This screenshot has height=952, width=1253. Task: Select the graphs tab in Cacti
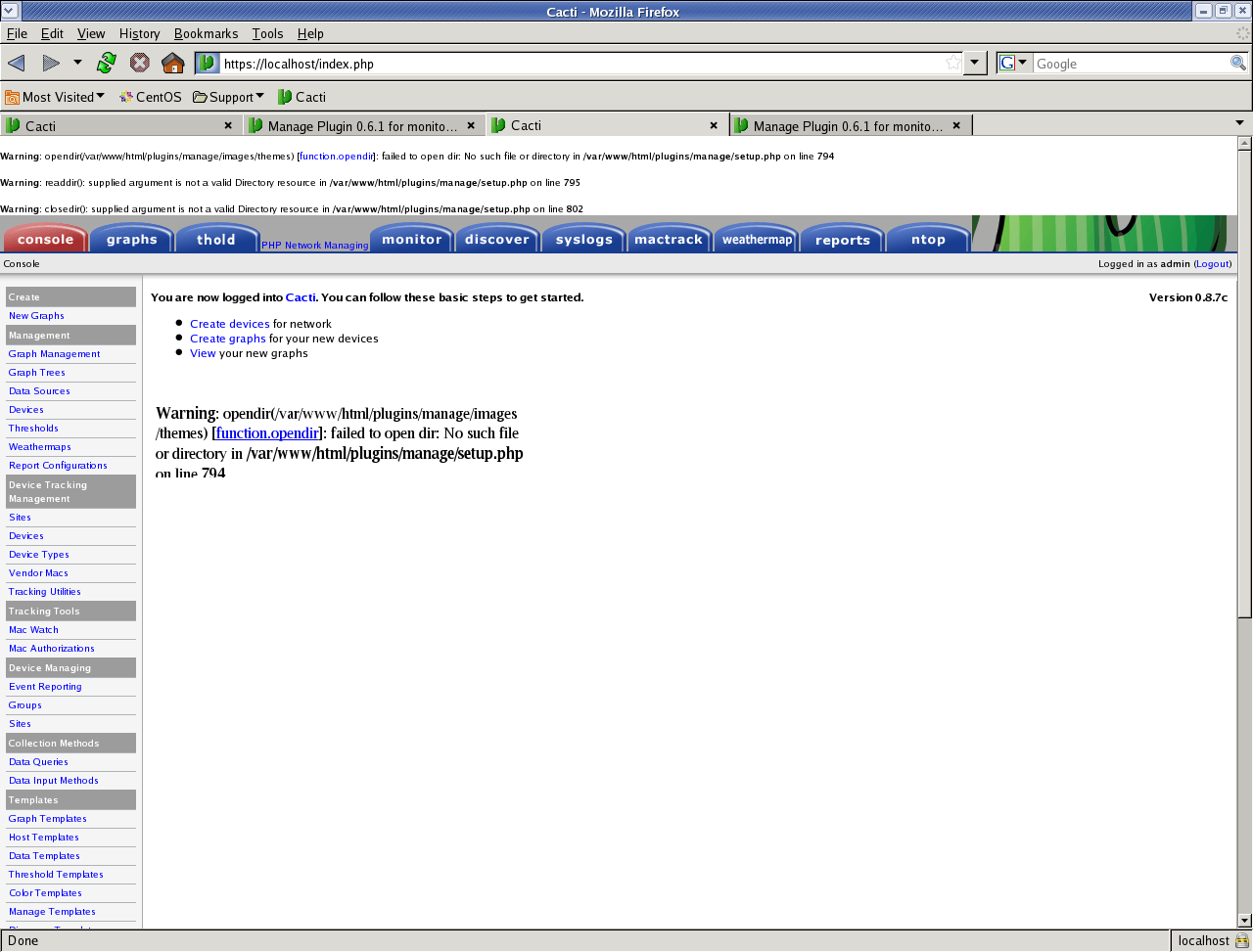(131, 239)
